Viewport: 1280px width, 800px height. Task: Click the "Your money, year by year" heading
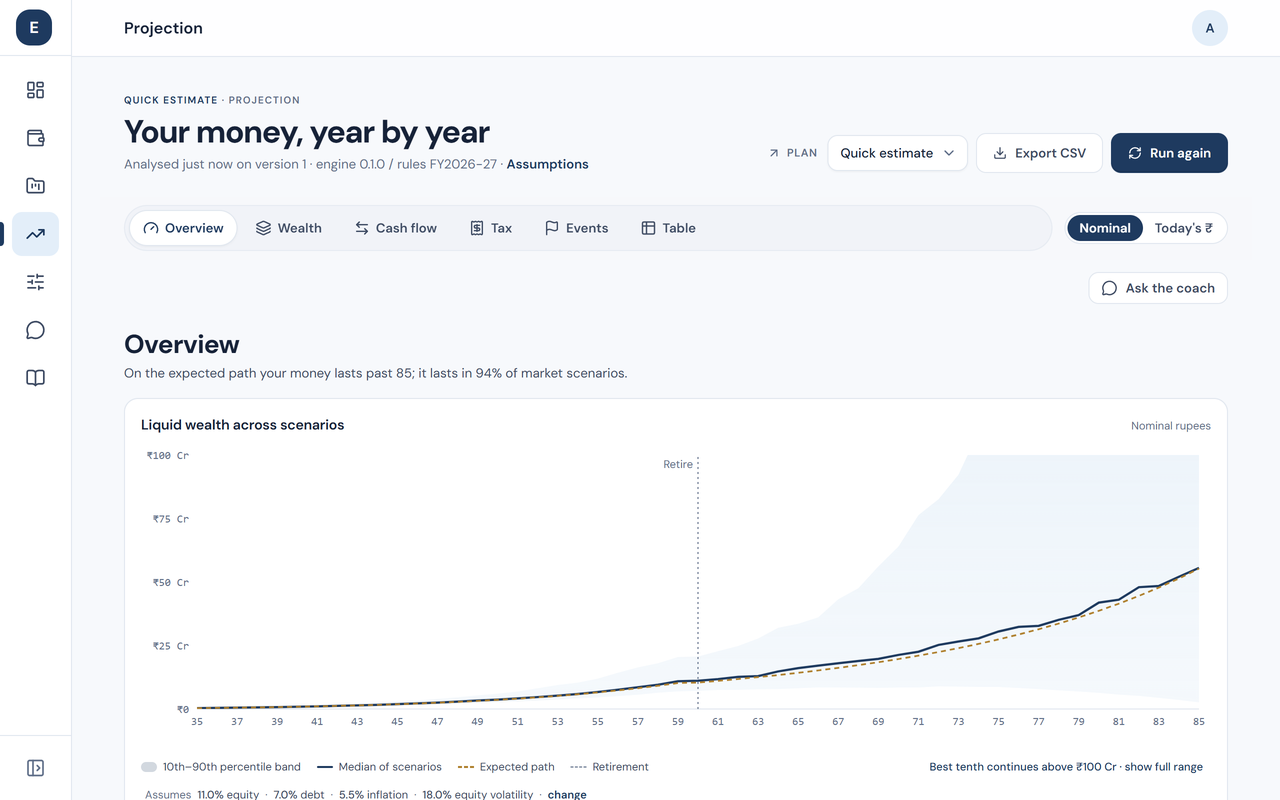tap(307, 132)
